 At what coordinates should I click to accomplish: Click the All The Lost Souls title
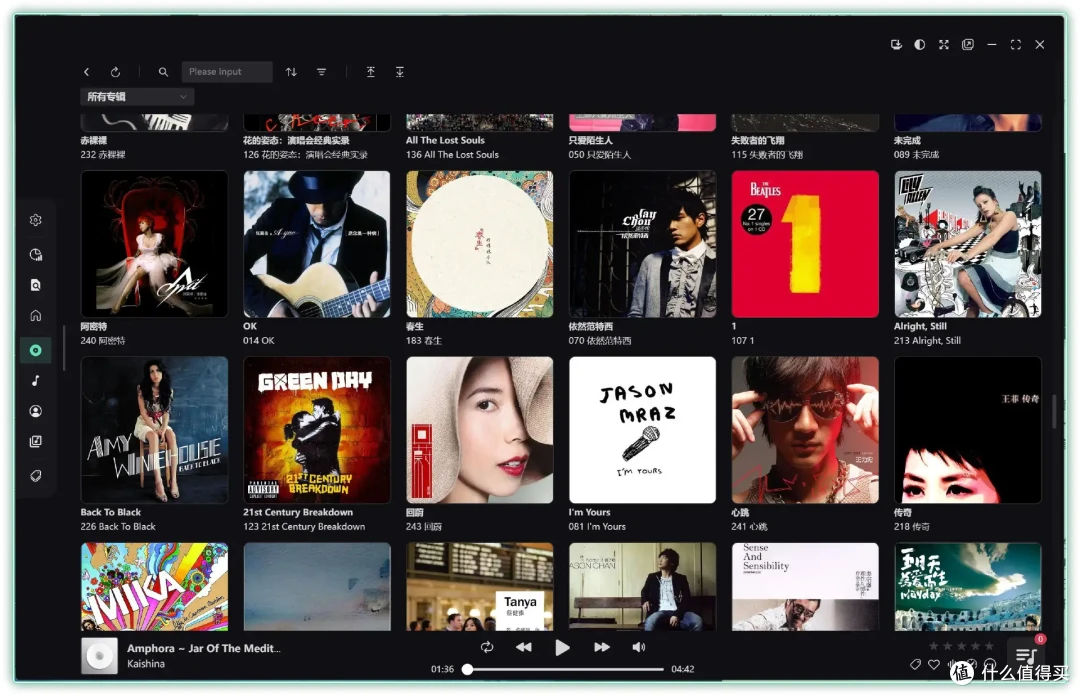click(445, 140)
